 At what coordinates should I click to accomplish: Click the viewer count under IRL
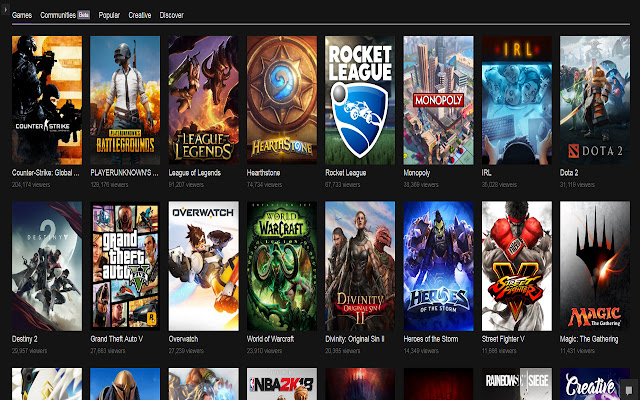coord(499,185)
